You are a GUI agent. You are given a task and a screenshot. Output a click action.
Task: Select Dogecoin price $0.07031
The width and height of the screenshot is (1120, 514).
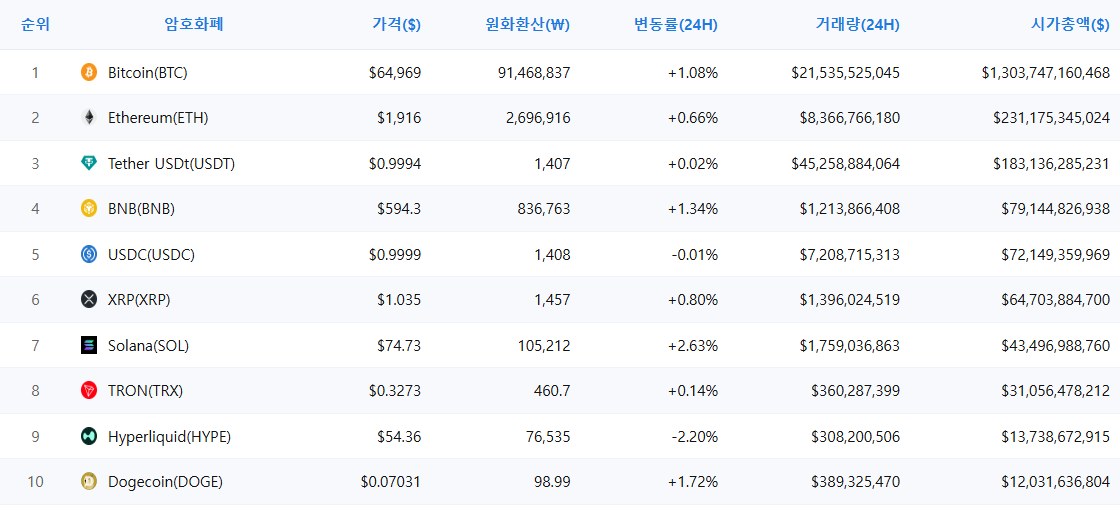coord(391,482)
